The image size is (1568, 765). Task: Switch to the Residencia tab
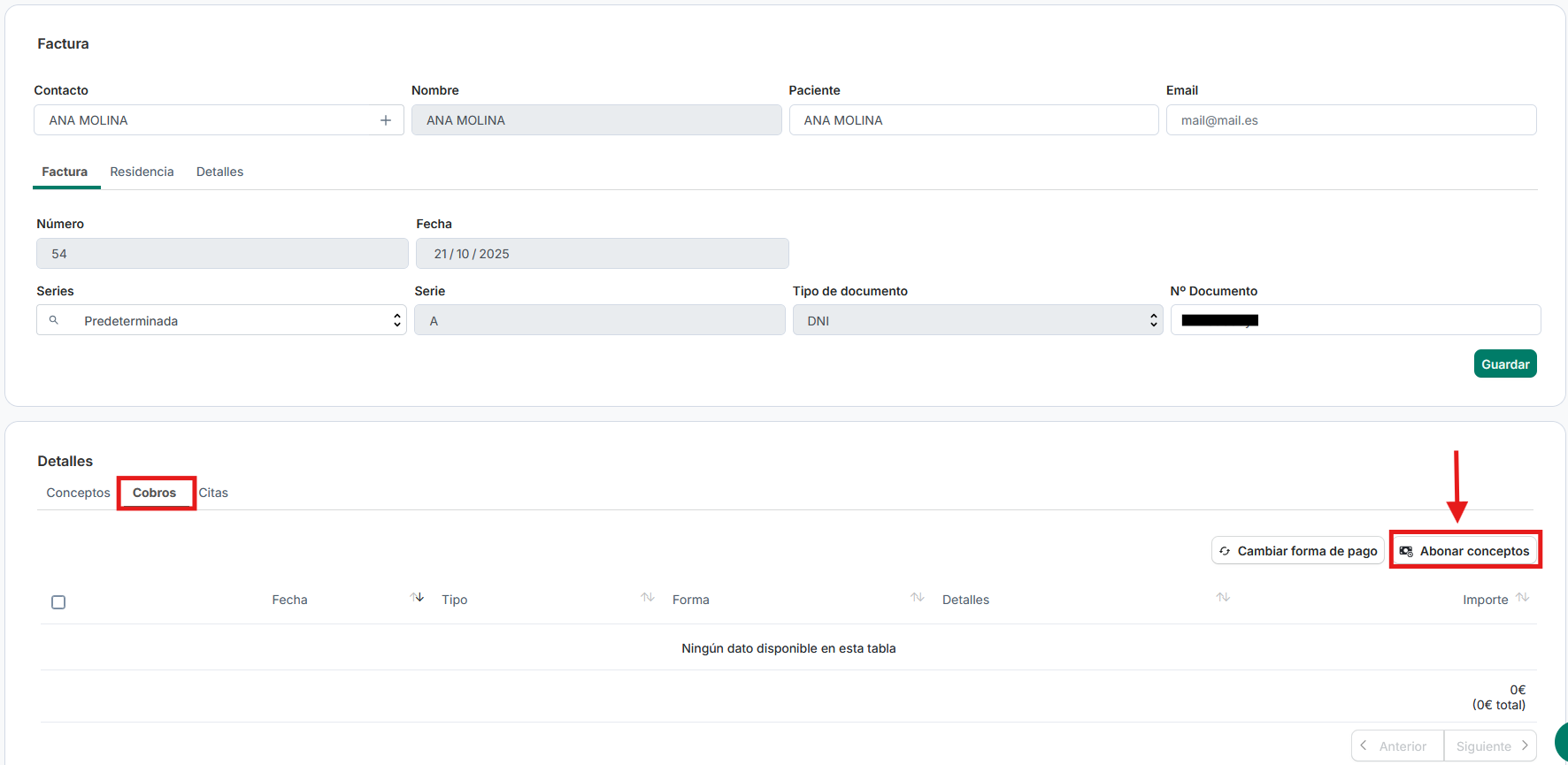(x=142, y=172)
